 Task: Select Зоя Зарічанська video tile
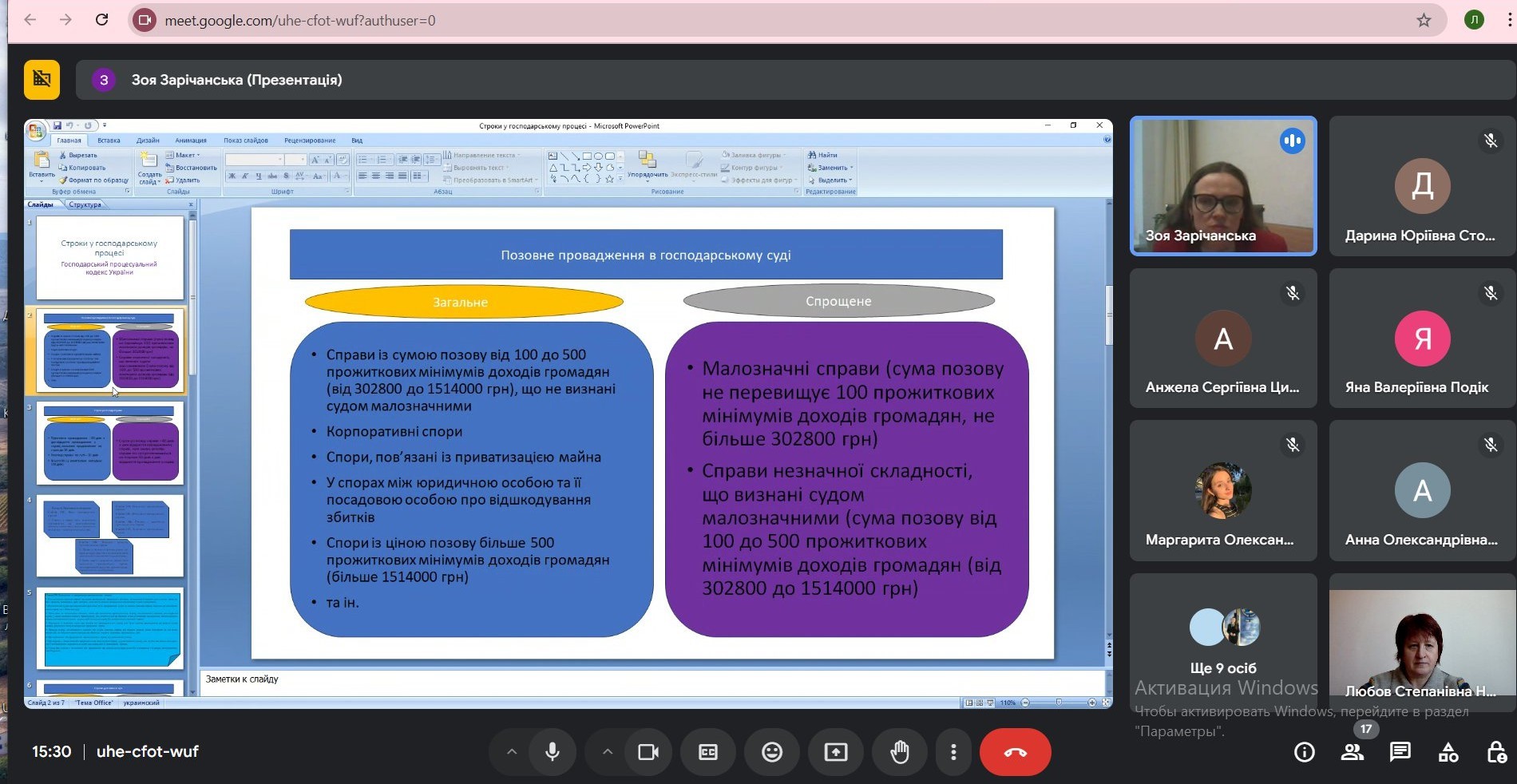point(1222,186)
